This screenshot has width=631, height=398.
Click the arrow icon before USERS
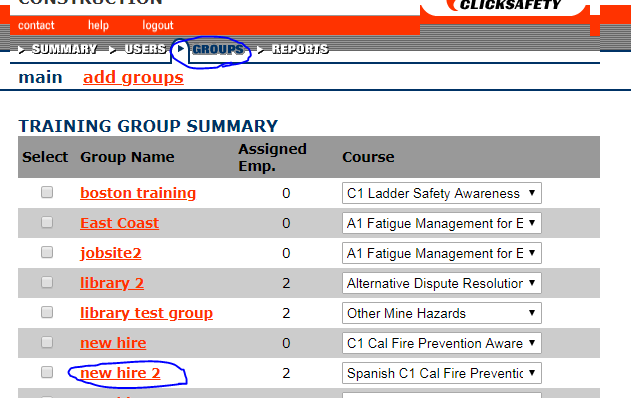pos(113,50)
